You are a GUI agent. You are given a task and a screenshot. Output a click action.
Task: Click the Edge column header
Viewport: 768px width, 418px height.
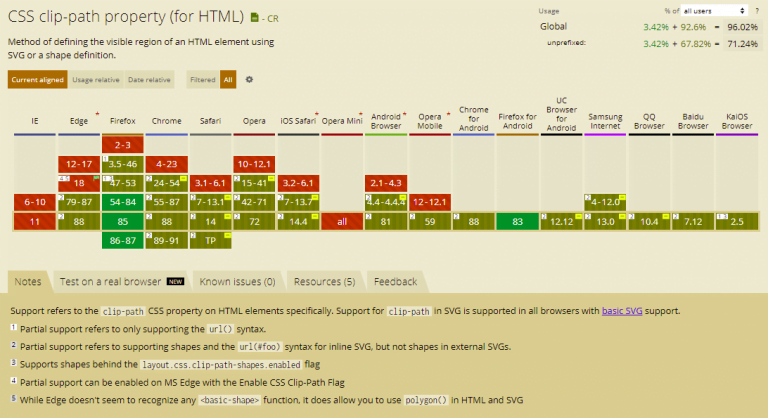79,121
